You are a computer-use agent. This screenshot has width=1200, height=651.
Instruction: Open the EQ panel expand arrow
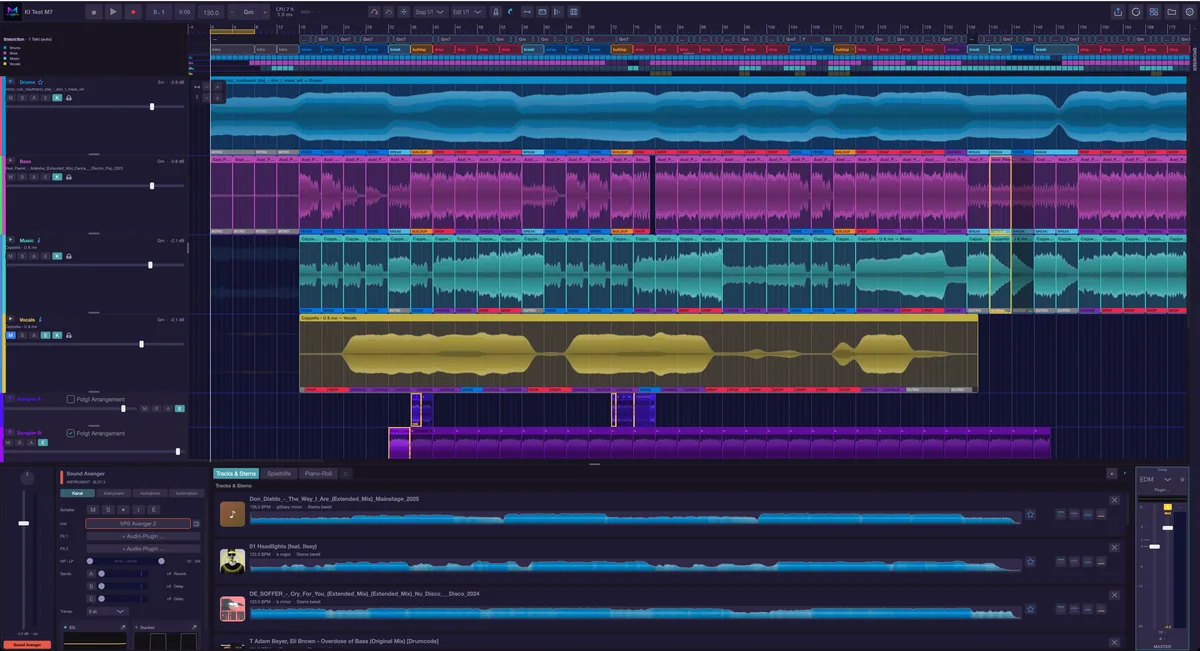123,627
